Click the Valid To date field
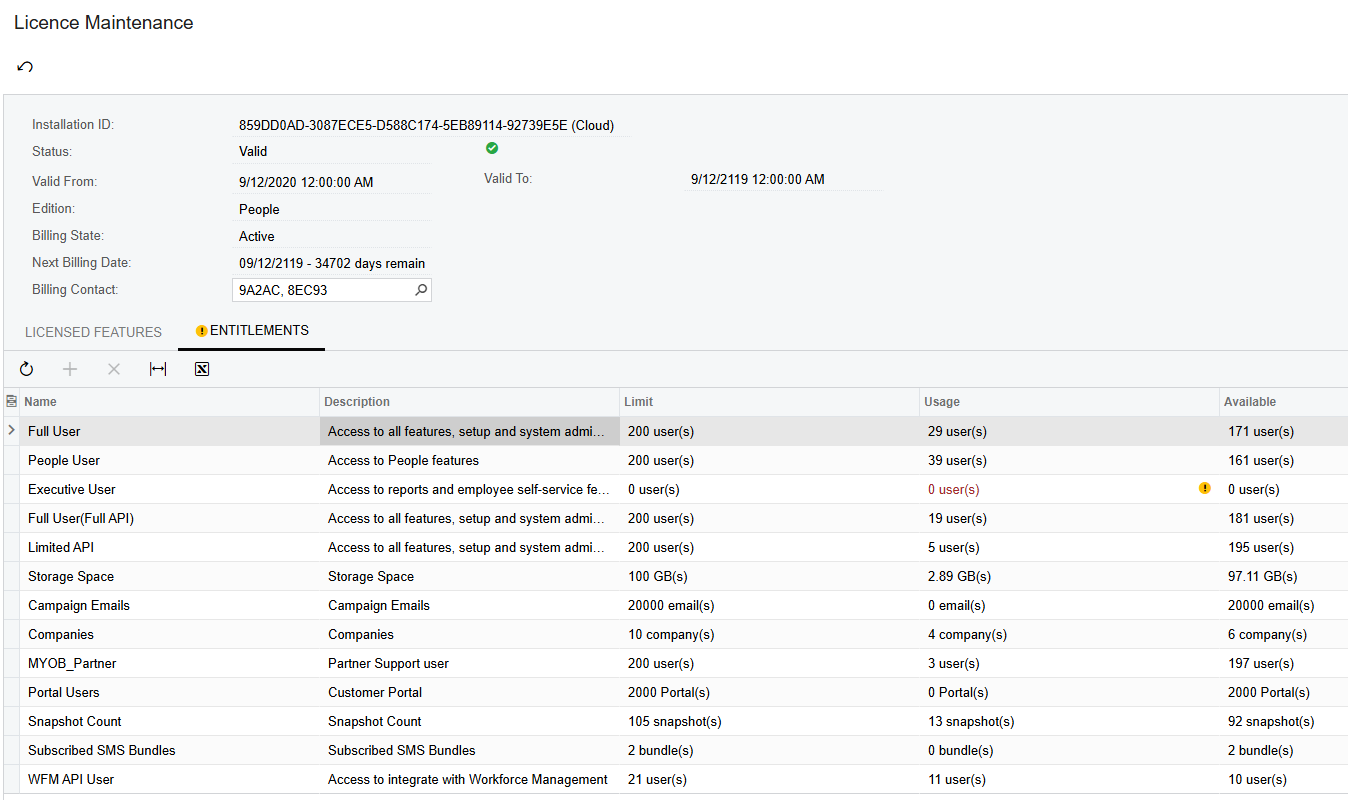 click(x=757, y=178)
